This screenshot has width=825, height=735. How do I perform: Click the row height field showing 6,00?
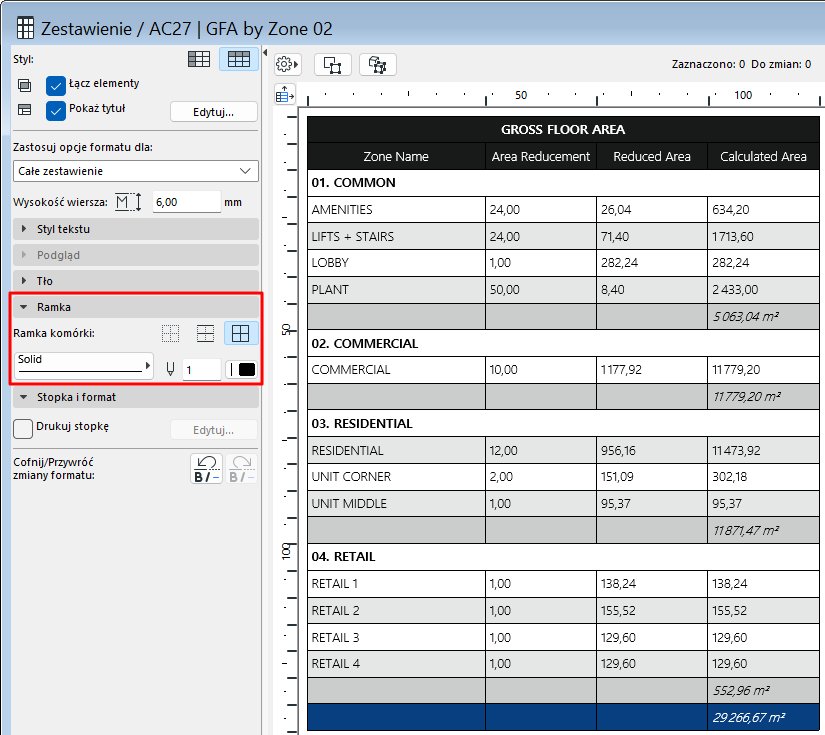pos(186,202)
